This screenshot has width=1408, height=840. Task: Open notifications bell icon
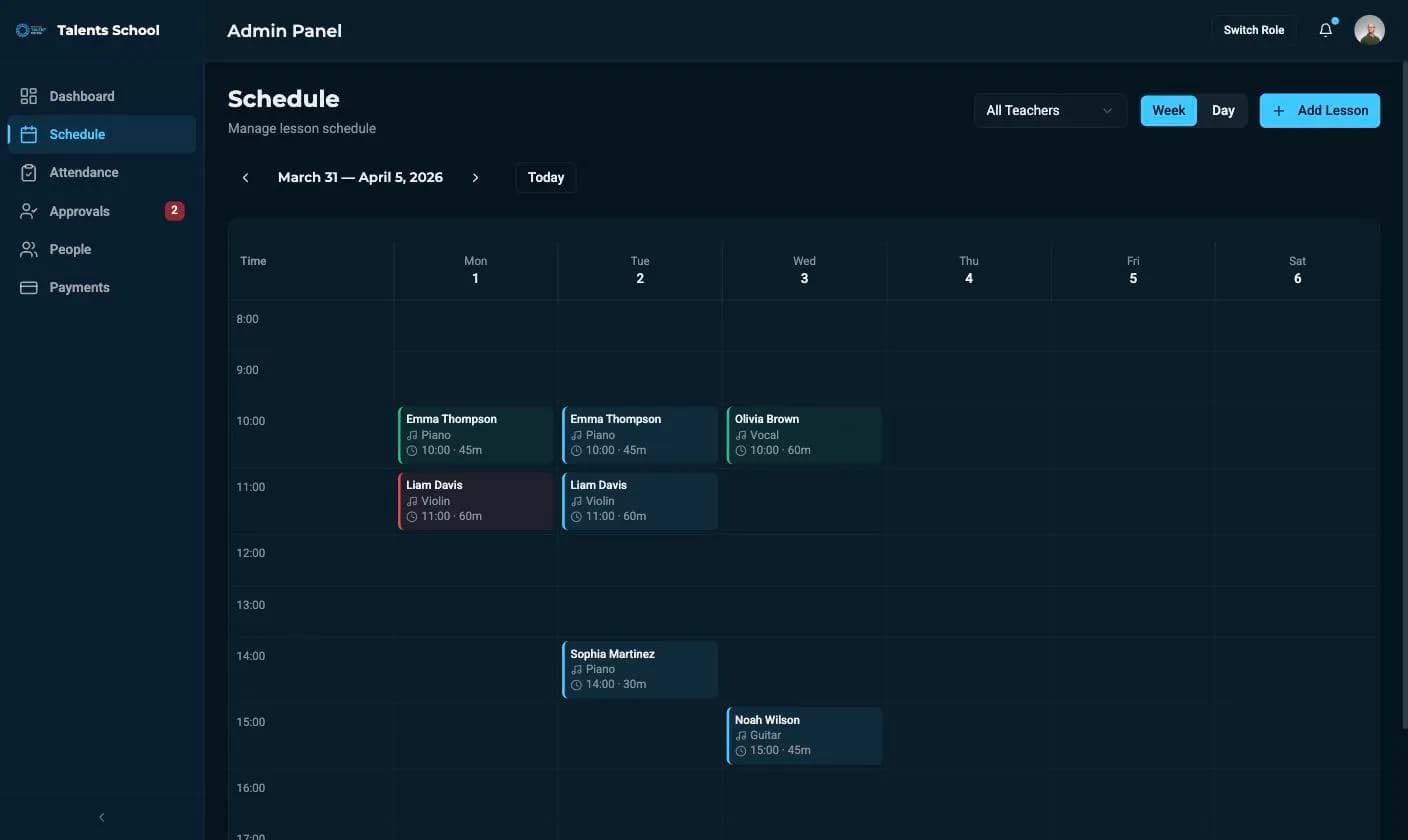1326,30
